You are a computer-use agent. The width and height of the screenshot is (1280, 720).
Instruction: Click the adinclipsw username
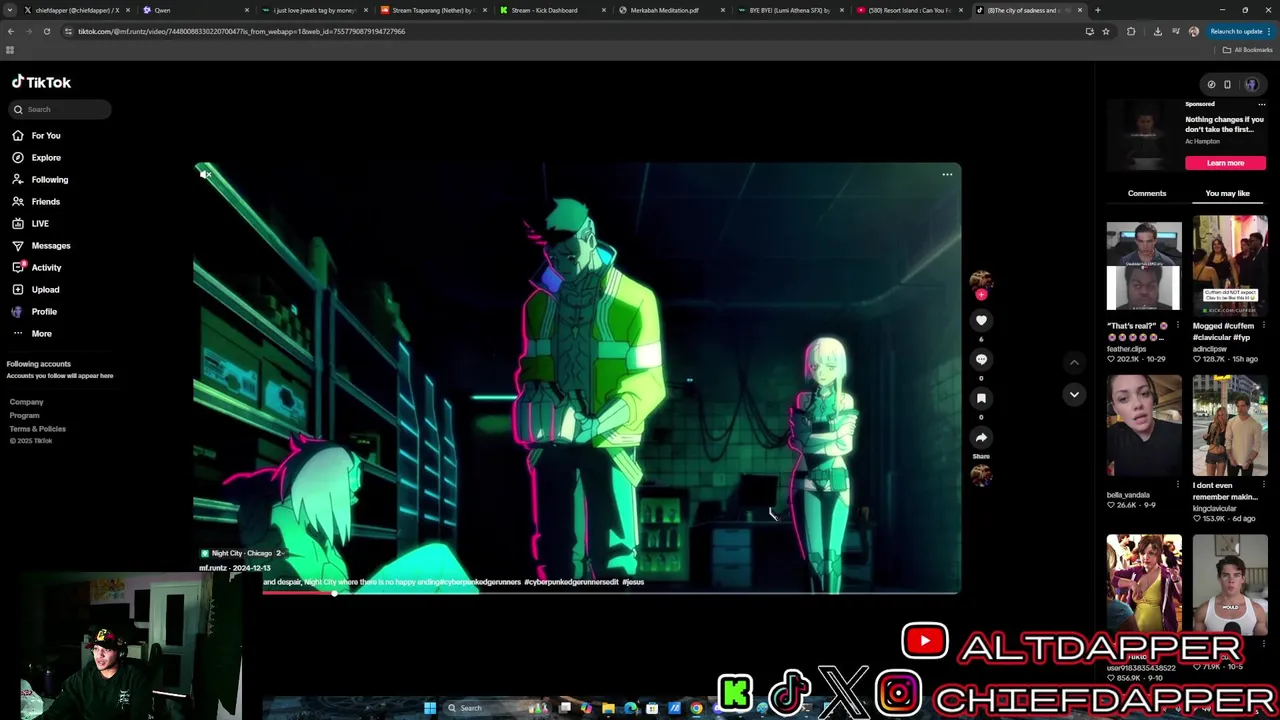[1212, 349]
